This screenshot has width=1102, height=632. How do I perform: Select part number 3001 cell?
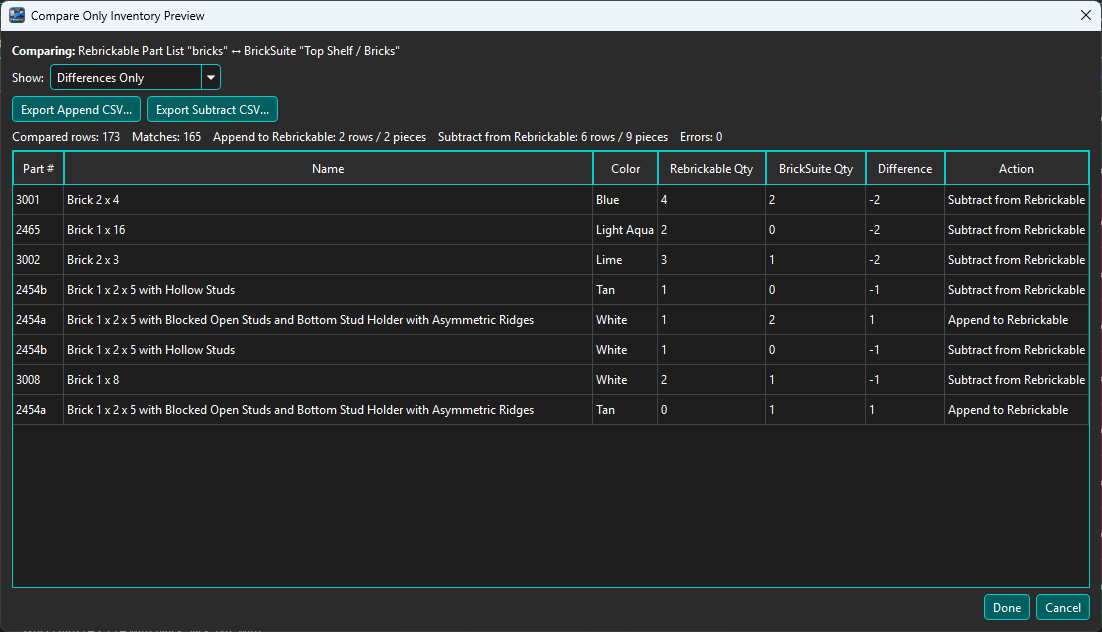point(39,200)
